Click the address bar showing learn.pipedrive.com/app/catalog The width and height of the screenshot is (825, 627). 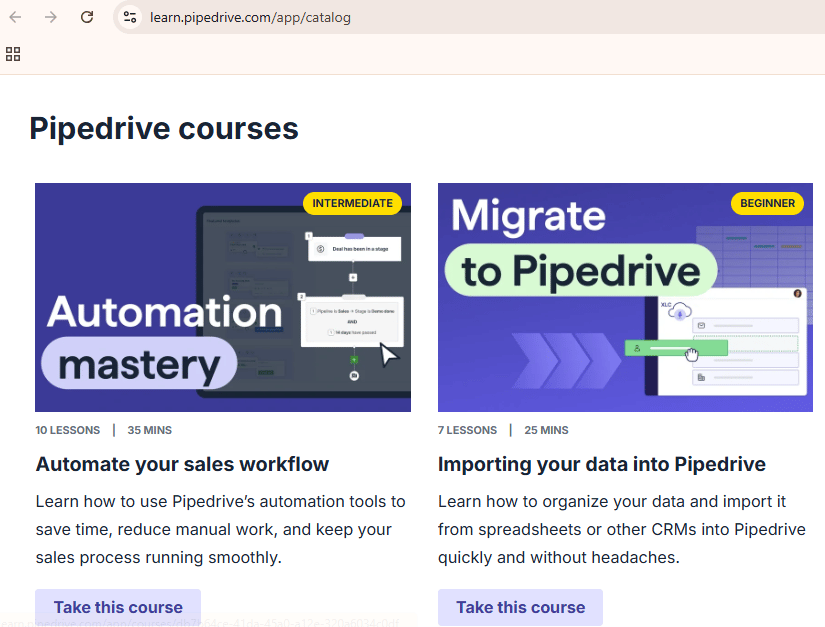(x=250, y=17)
